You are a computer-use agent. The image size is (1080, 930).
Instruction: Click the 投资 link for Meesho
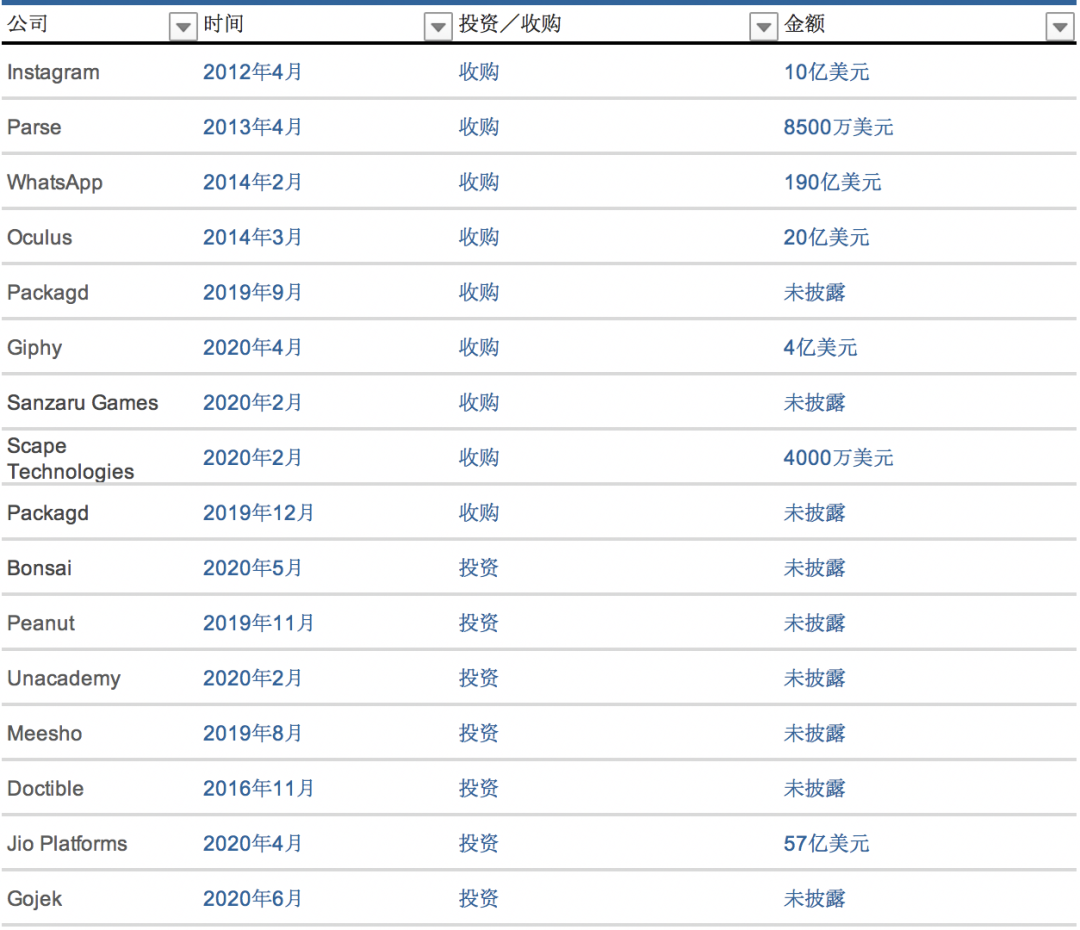click(x=479, y=732)
